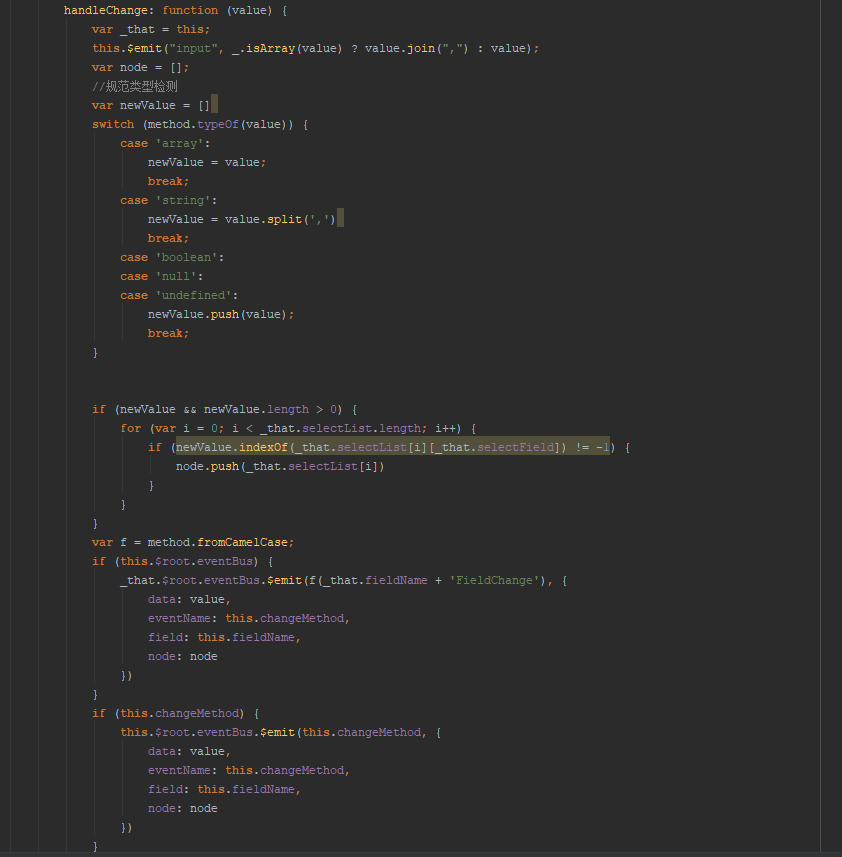
Task: Place cursor on the 'boolean' case line
Action: pyautogui.click(x=185, y=256)
